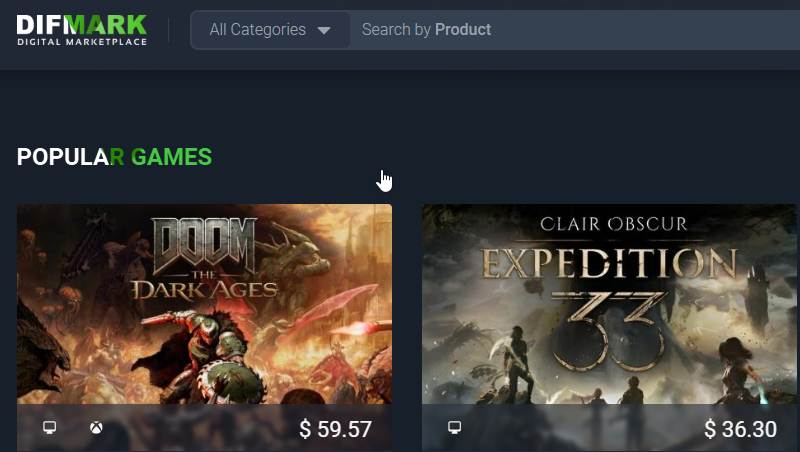Viewport: 800px width, 452px height.
Task: Open the All Categories dropdown
Action: pyautogui.click(x=270, y=30)
